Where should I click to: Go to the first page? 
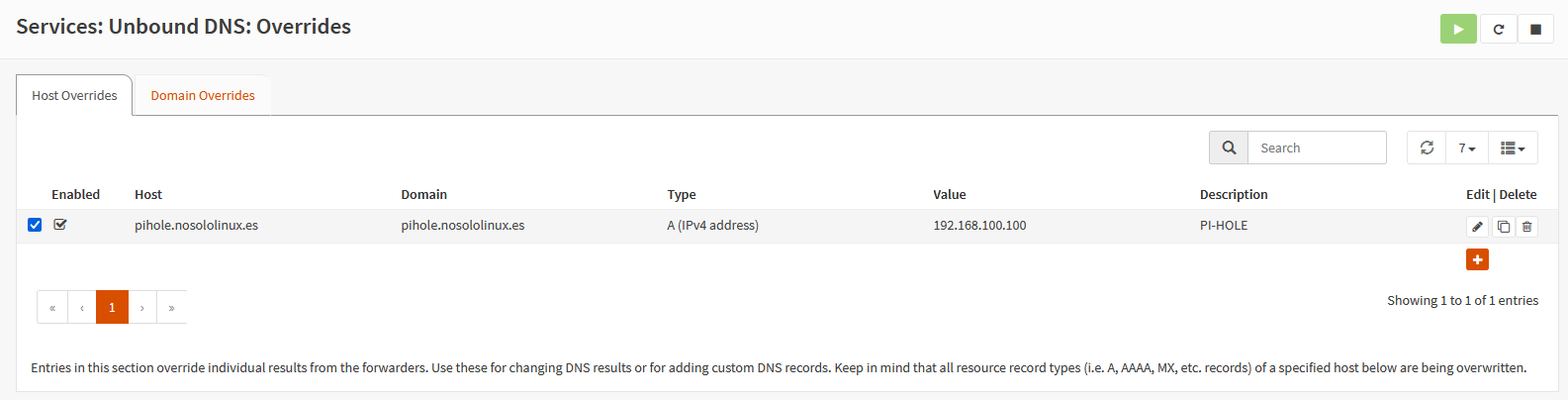click(52, 307)
